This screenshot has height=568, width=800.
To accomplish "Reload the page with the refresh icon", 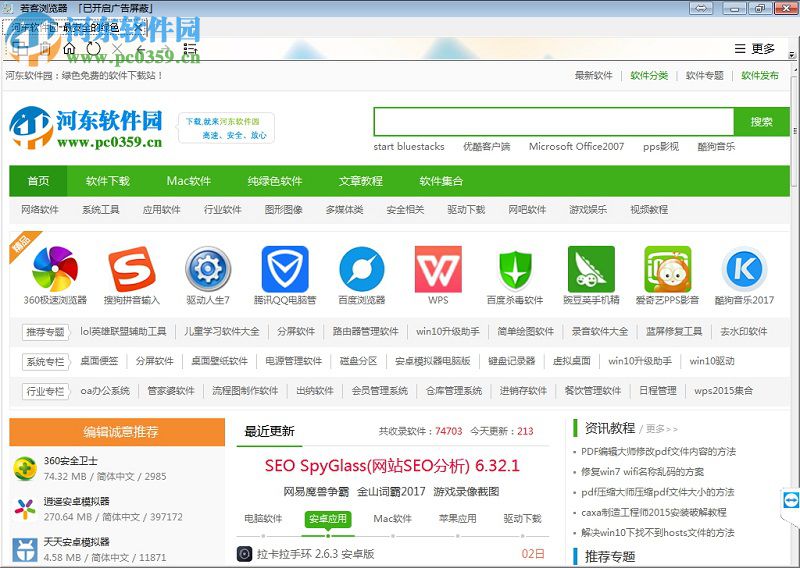I will pos(93,49).
